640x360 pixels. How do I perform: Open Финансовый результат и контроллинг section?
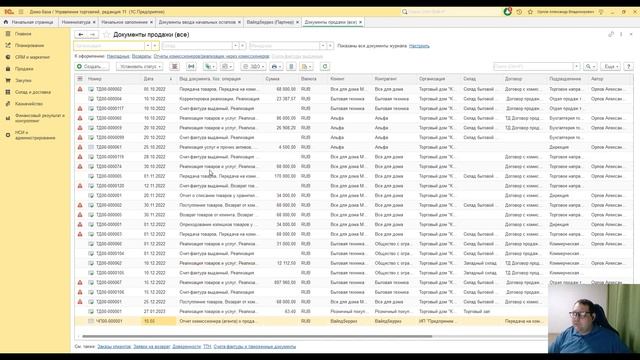[x=39, y=118]
